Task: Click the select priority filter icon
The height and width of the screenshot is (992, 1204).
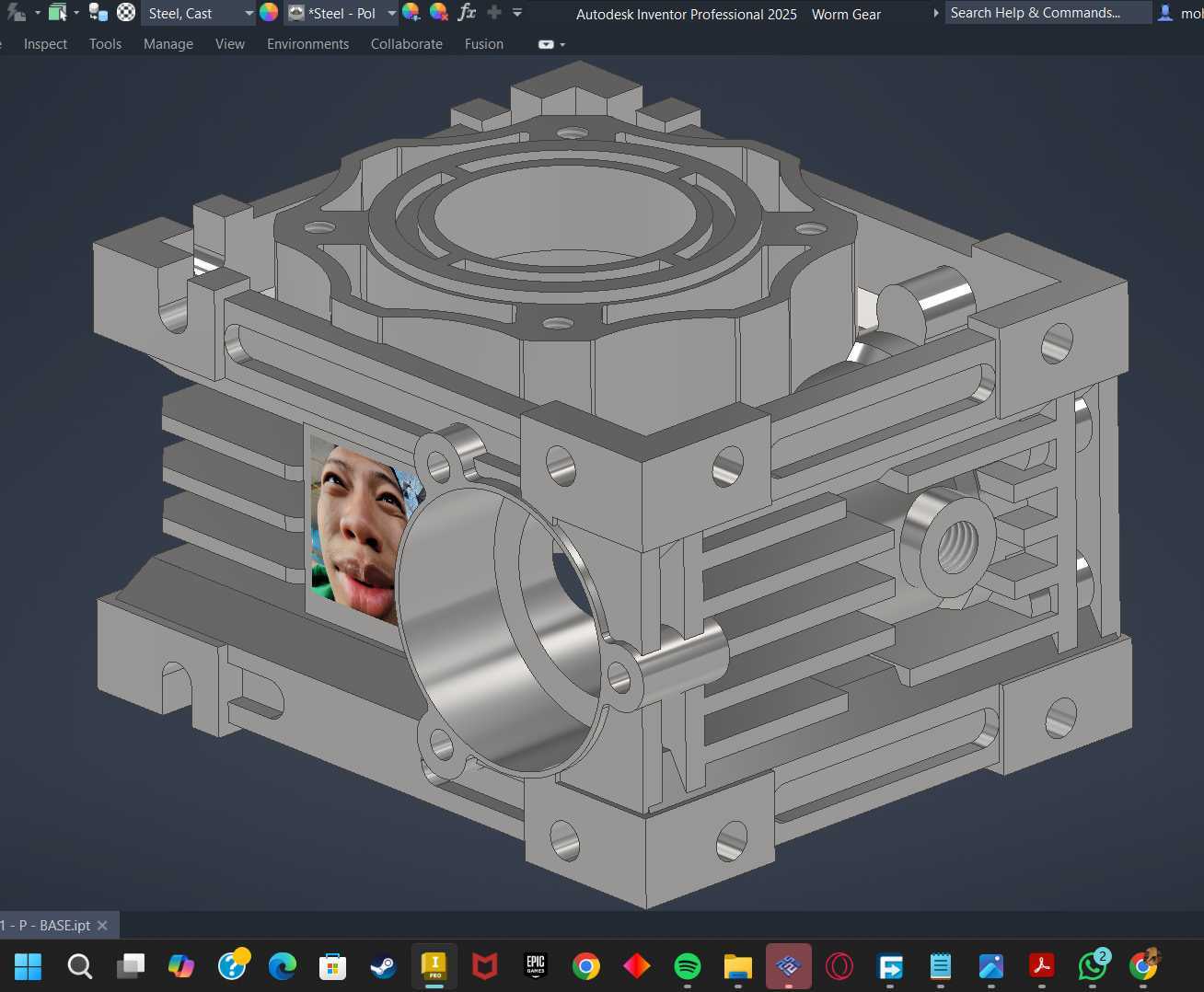Action: point(57,13)
